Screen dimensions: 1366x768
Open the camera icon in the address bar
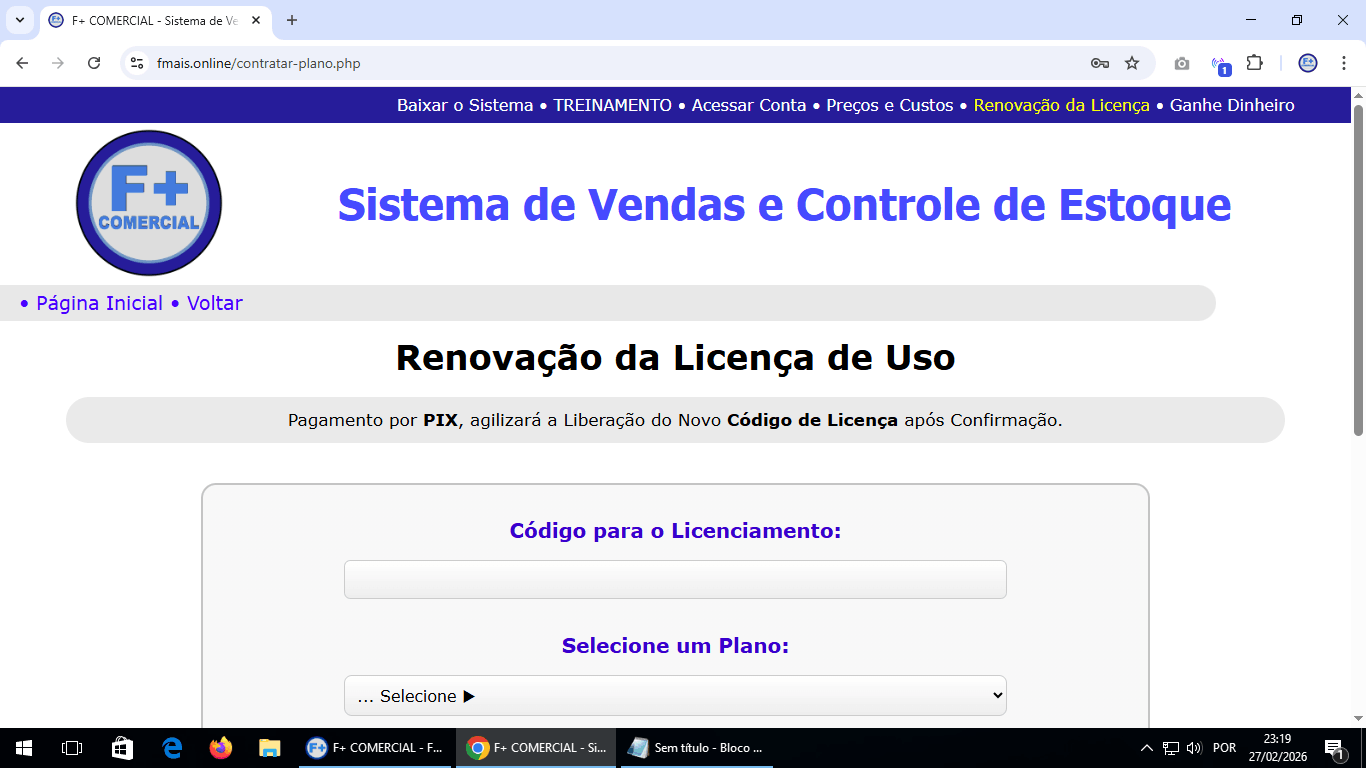click(x=1181, y=62)
